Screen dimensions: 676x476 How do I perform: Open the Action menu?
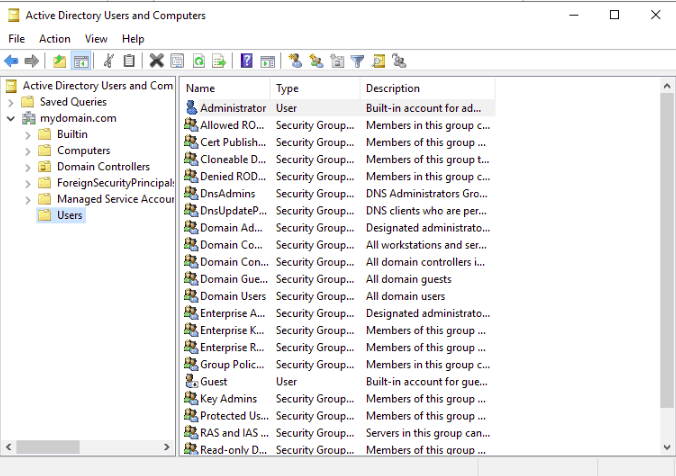coord(55,39)
